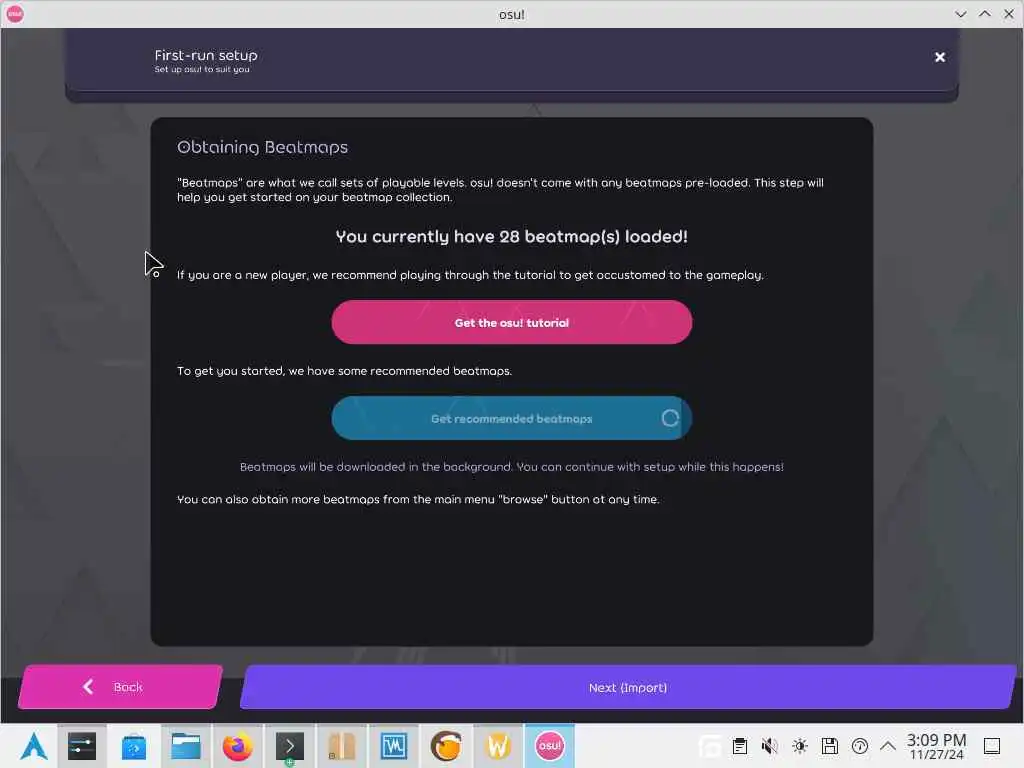Open Discover software store in taskbar
1024x768 pixels.
click(x=134, y=746)
